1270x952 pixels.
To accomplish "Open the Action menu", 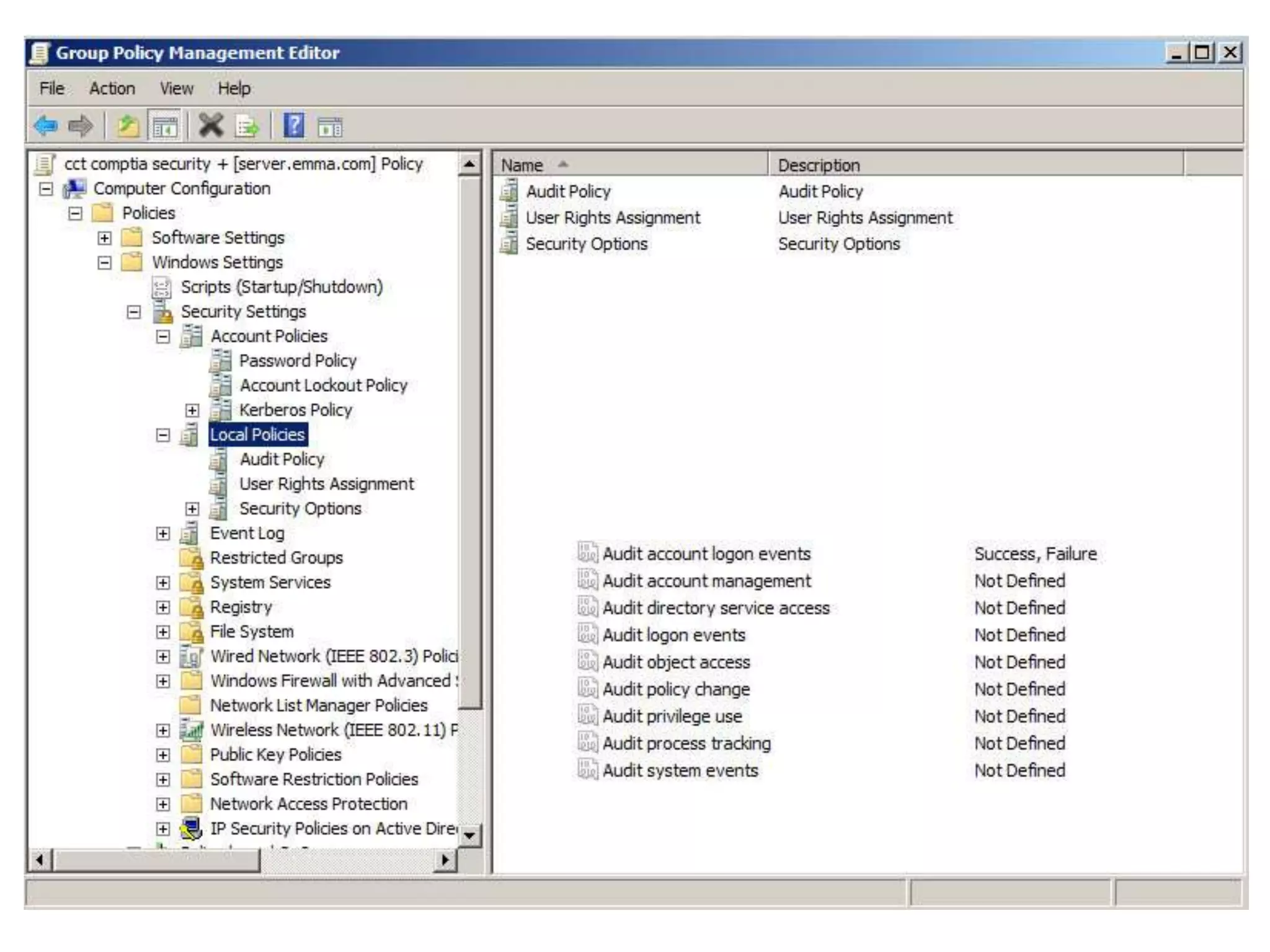I will point(112,89).
